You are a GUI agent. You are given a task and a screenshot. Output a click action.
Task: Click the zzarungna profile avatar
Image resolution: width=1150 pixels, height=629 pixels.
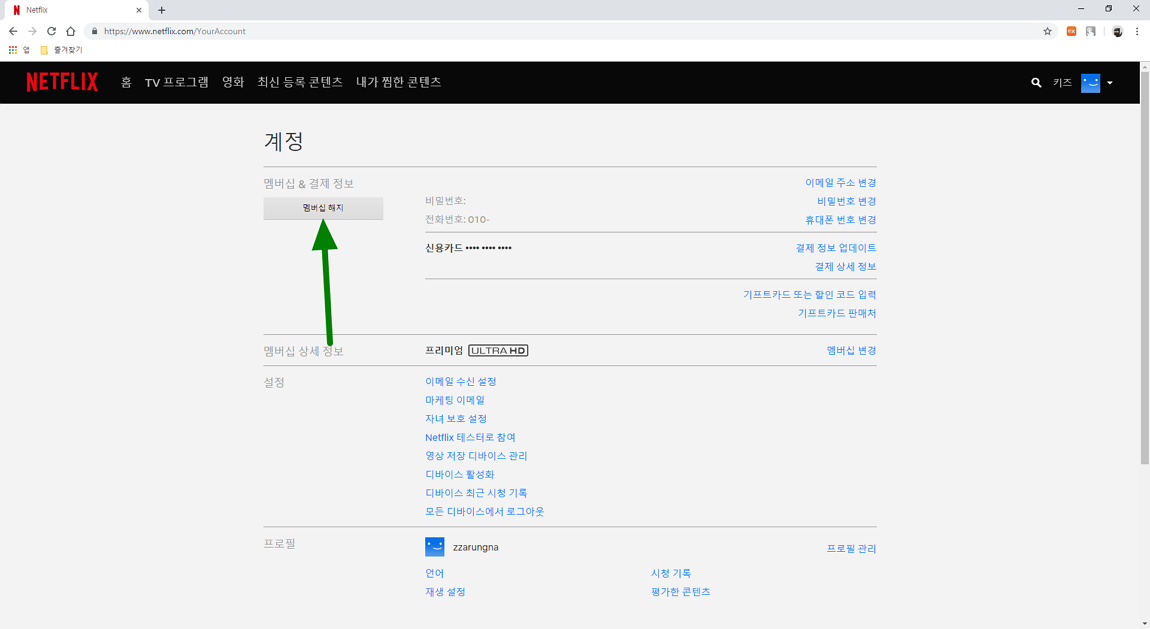coord(435,547)
